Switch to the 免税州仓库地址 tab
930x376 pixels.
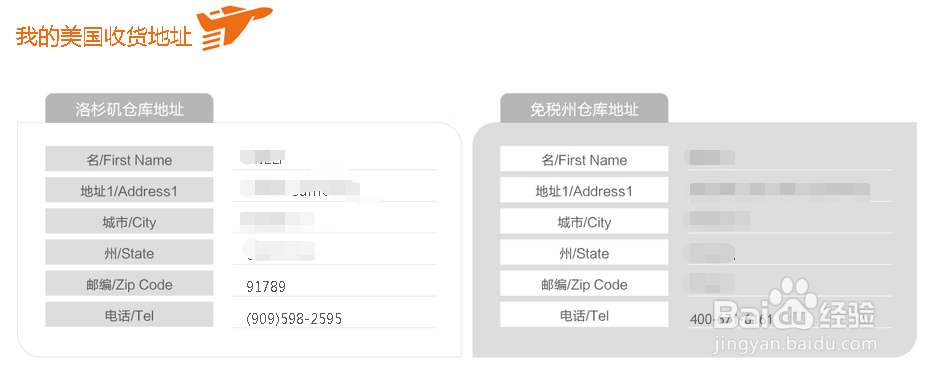[x=584, y=109]
